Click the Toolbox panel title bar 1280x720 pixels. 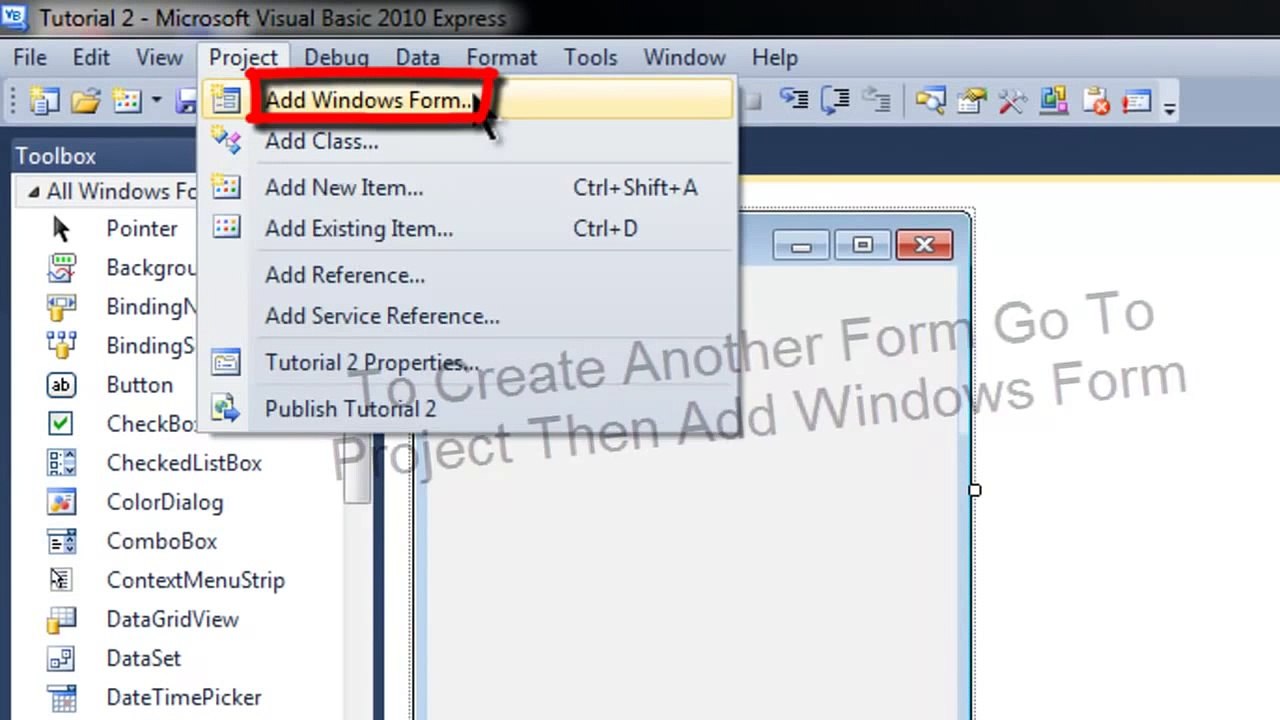(105, 156)
